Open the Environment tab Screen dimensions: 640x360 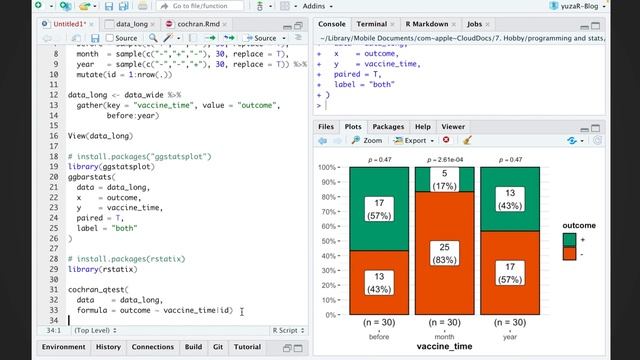click(64, 347)
